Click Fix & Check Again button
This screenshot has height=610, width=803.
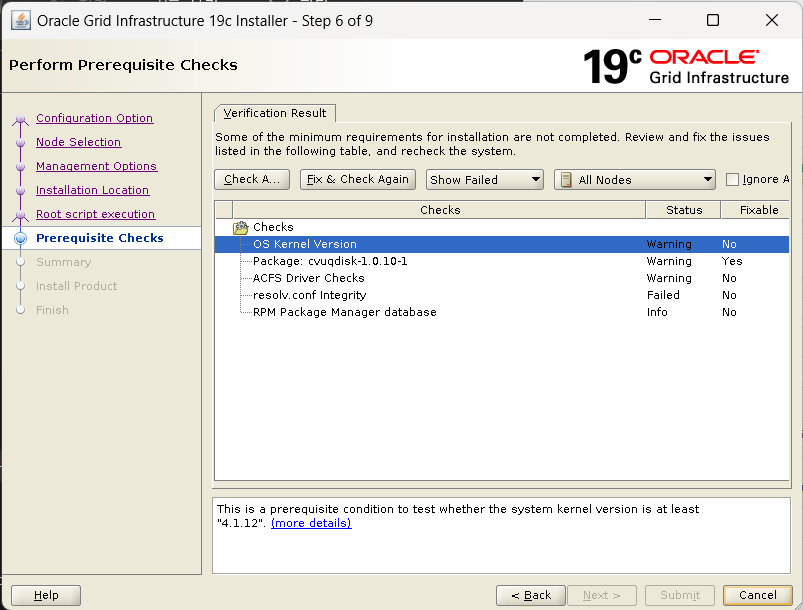[357, 179]
